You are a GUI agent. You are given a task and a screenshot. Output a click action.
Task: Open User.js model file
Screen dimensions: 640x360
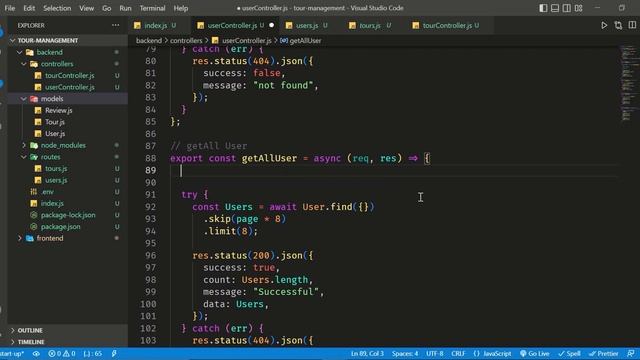pos(55,133)
